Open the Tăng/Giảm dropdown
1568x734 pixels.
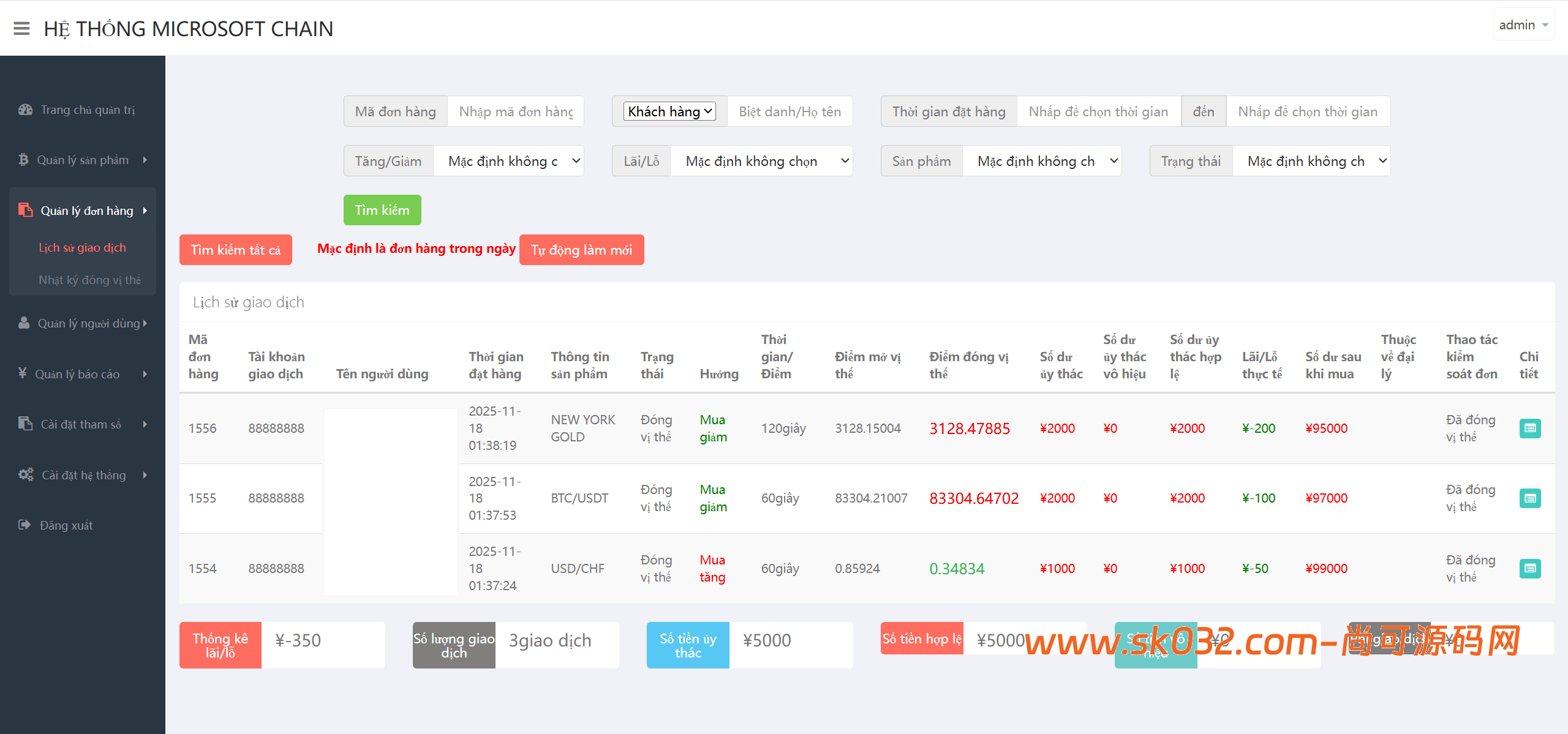tap(508, 161)
